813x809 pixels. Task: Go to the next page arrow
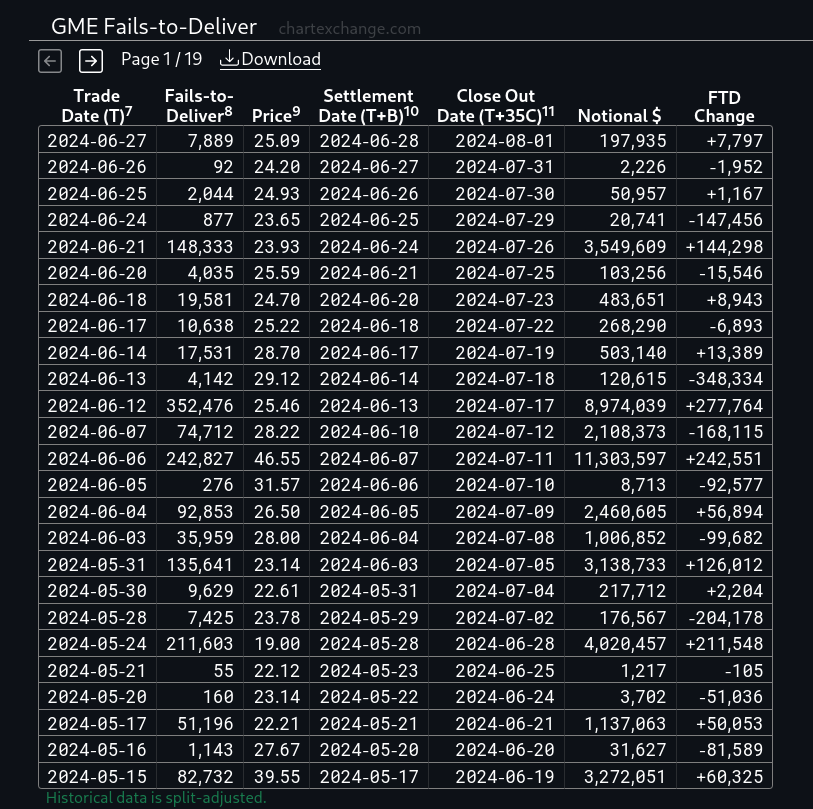91,61
